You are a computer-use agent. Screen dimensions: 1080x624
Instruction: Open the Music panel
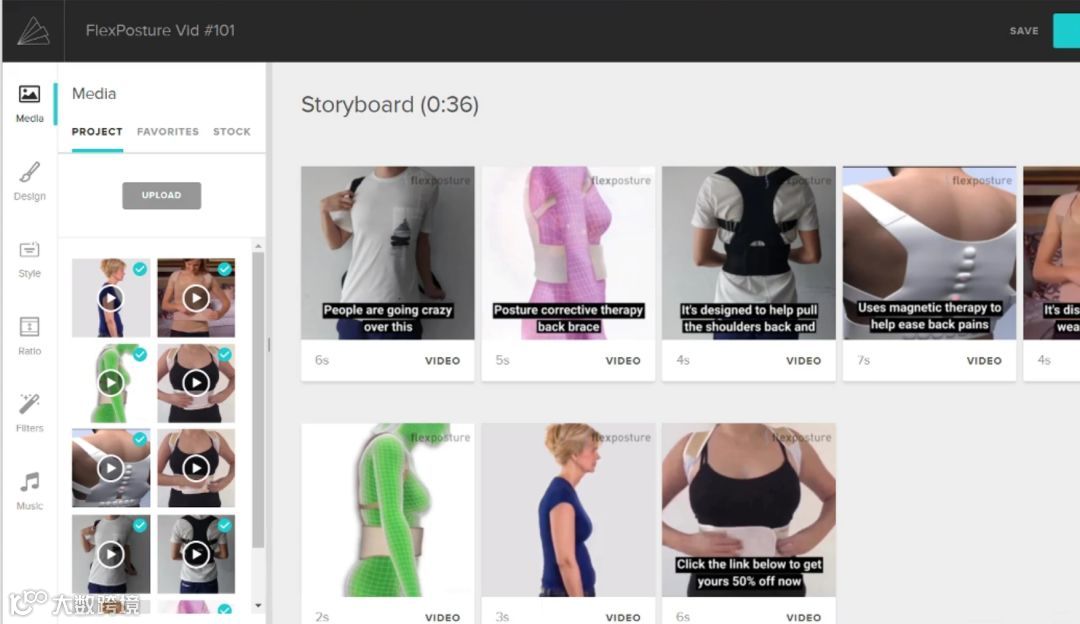tap(29, 491)
